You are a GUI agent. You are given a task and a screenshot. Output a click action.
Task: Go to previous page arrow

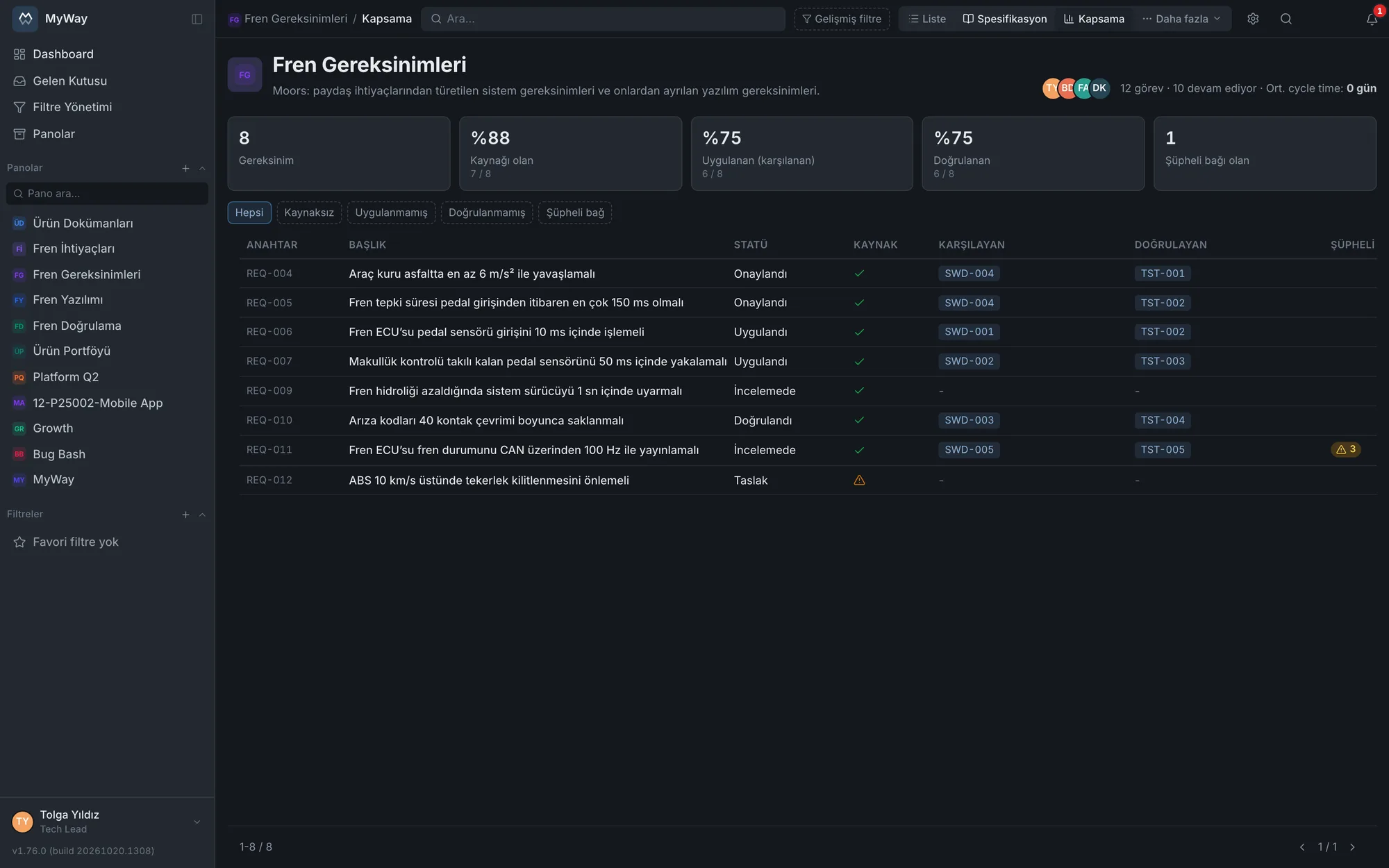[x=1302, y=847]
